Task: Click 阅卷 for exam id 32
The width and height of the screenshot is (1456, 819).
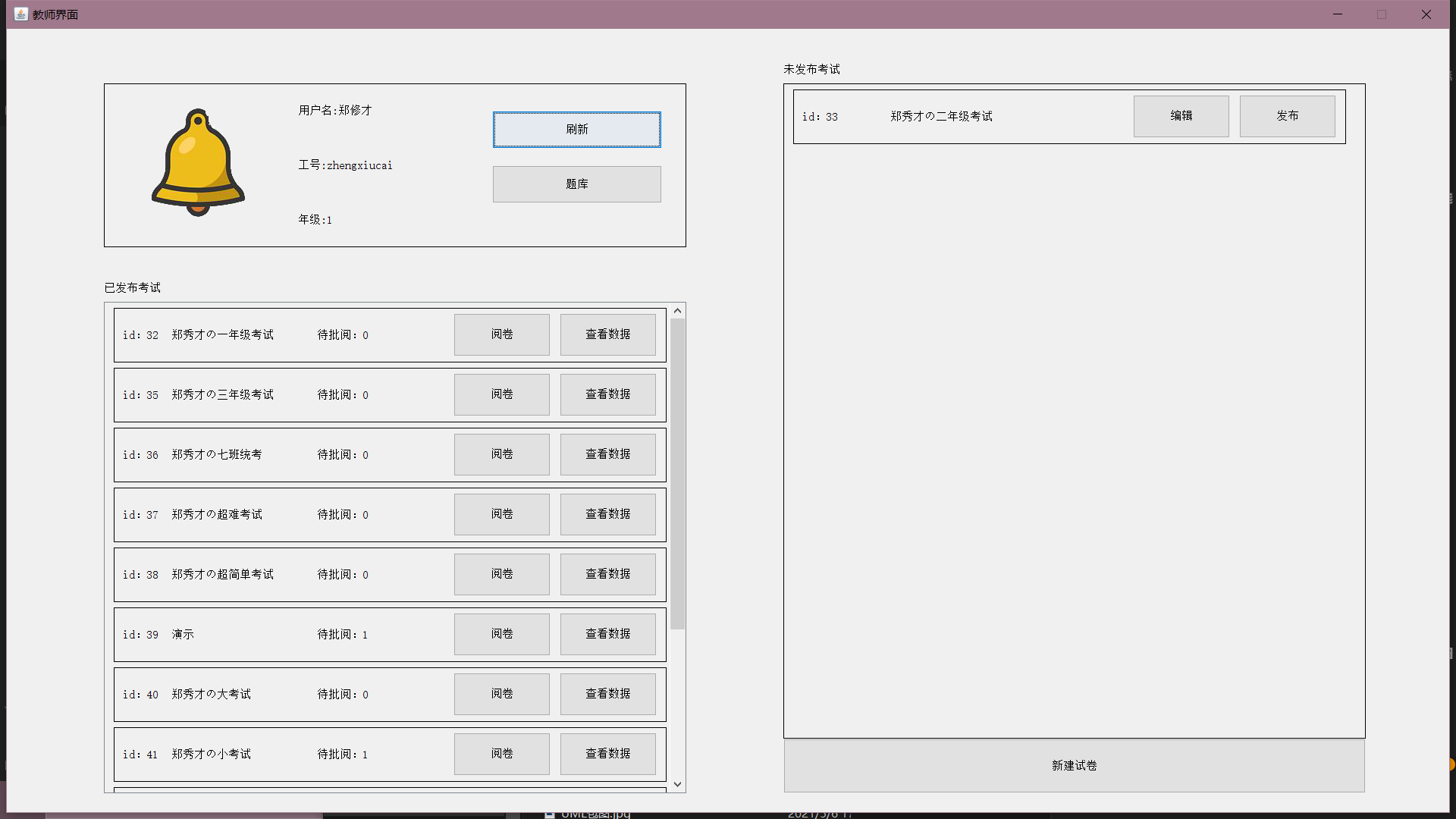Action: [501, 334]
